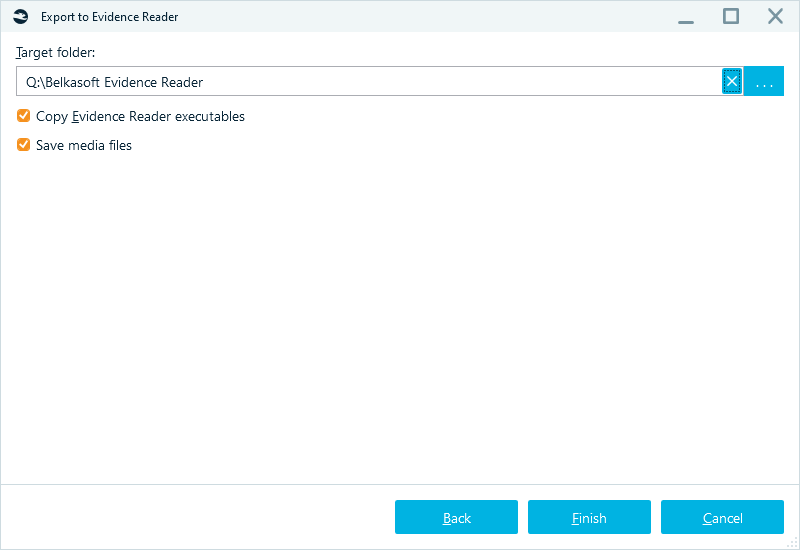The image size is (800, 550).
Task: Go to previous step with Back
Action: point(456,517)
